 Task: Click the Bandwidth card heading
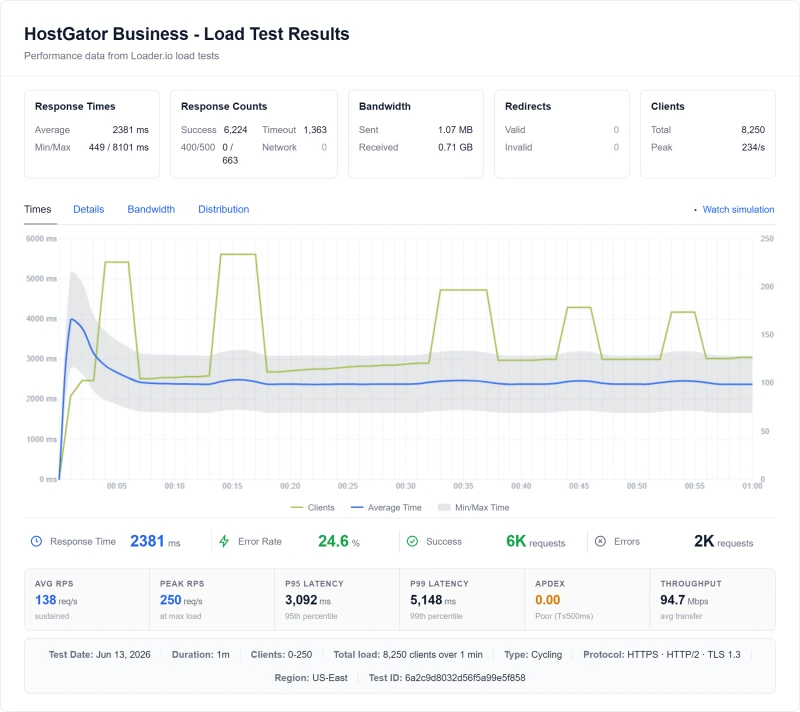385,106
